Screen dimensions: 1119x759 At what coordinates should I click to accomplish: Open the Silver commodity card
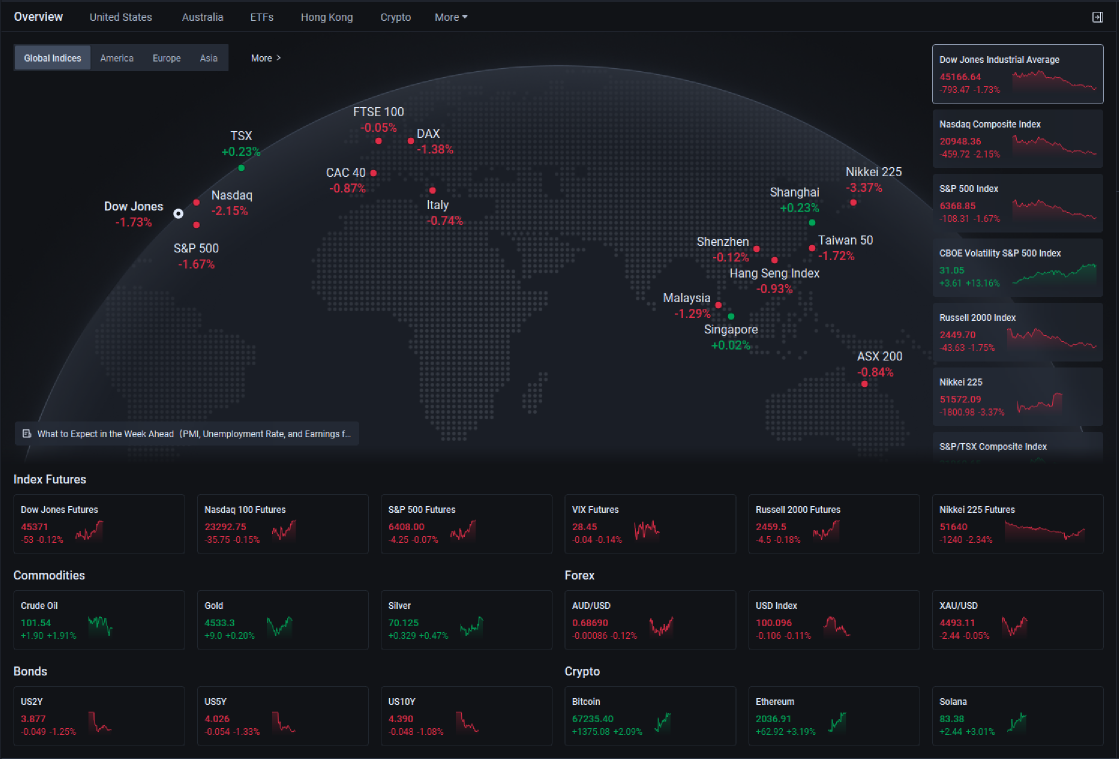tap(467, 620)
